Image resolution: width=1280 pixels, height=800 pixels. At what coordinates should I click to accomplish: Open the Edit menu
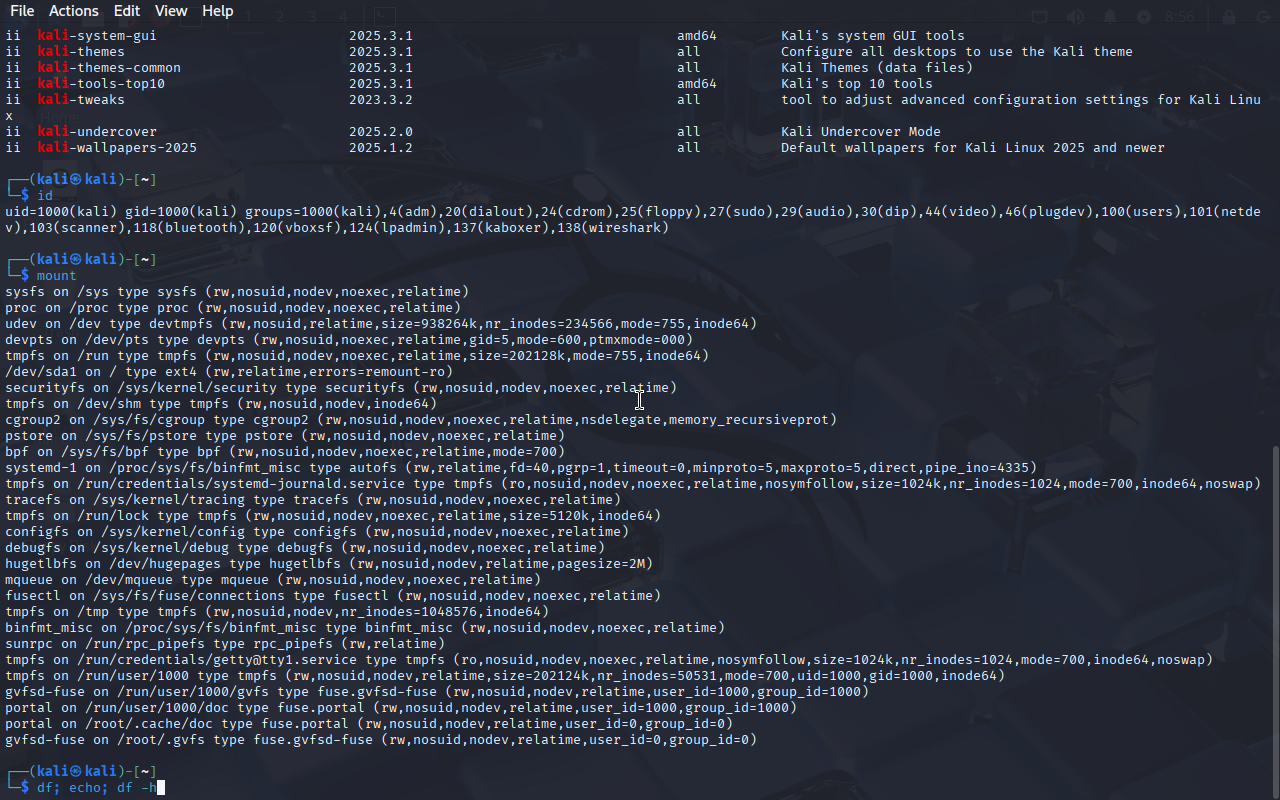coord(127,11)
